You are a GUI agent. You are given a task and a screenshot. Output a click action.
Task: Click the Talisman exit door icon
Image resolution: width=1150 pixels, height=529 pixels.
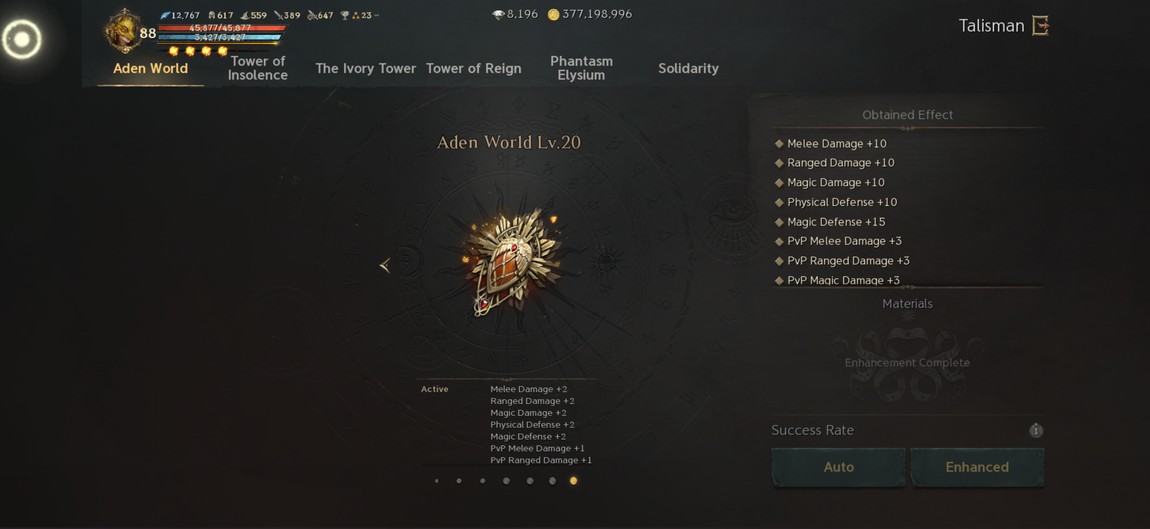(x=1040, y=26)
